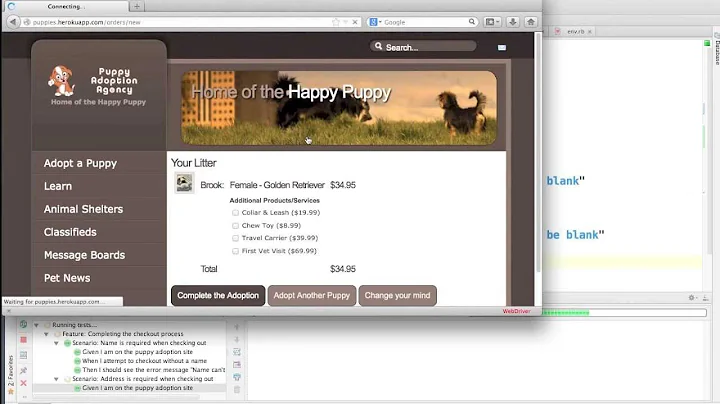Viewport: 720px width, 404px height.
Task: Open Message Boards menu link
Action: pyautogui.click(x=84, y=255)
